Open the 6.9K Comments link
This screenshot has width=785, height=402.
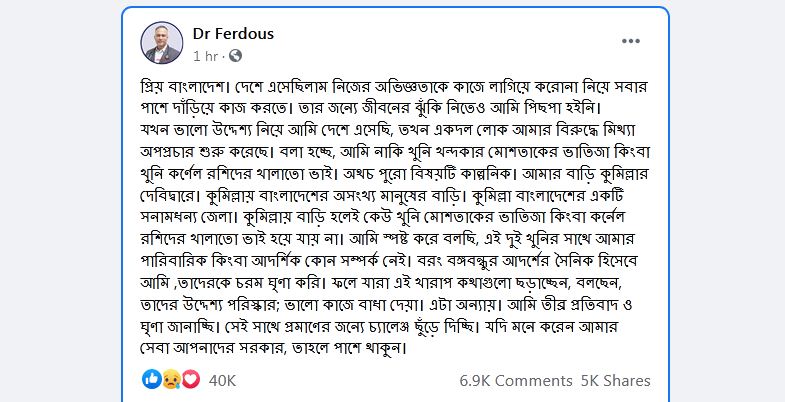tap(514, 380)
